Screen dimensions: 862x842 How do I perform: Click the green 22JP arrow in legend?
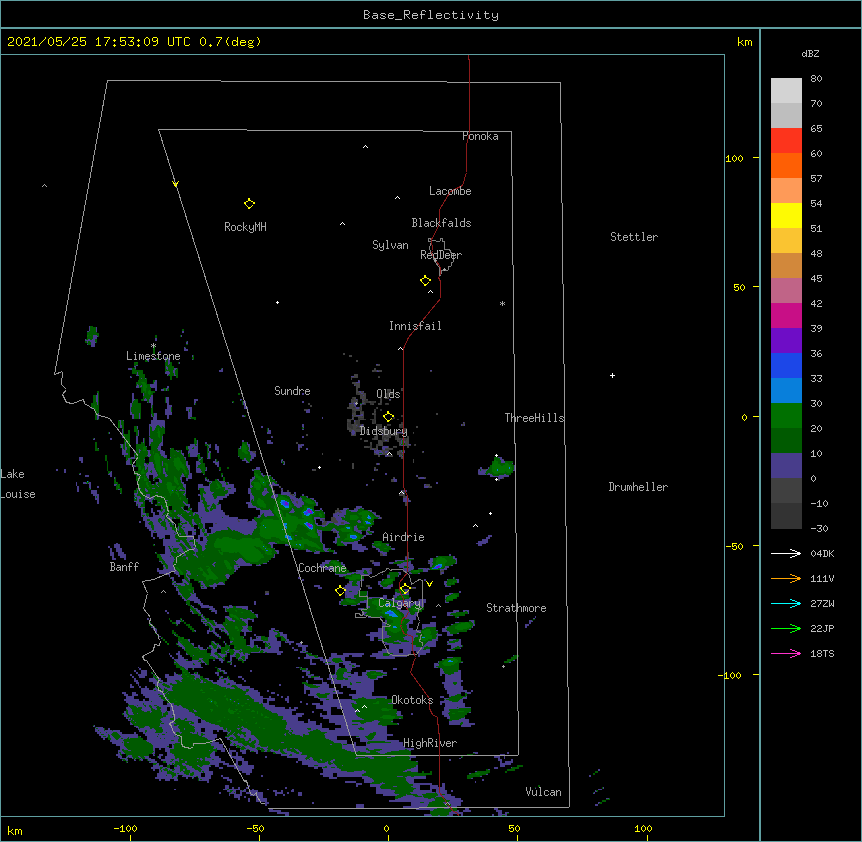point(786,628)
